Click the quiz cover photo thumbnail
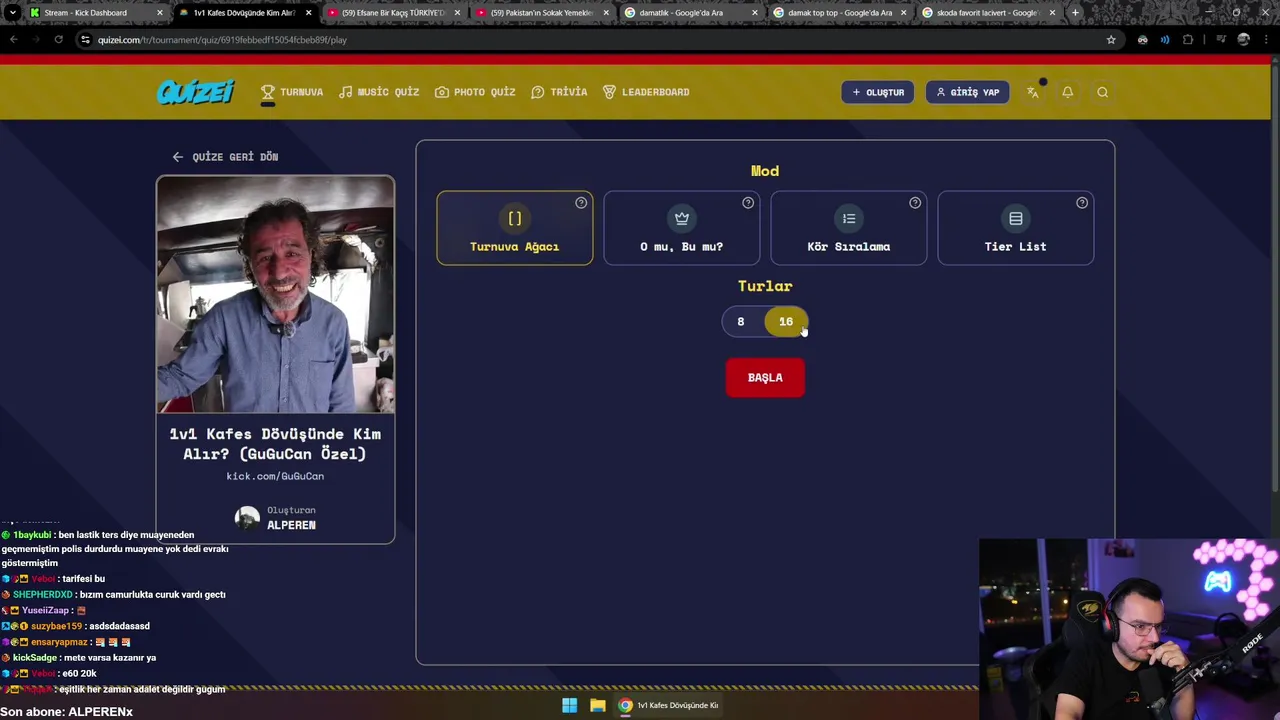Screen dimensions: 1280x720 (275, 295)
